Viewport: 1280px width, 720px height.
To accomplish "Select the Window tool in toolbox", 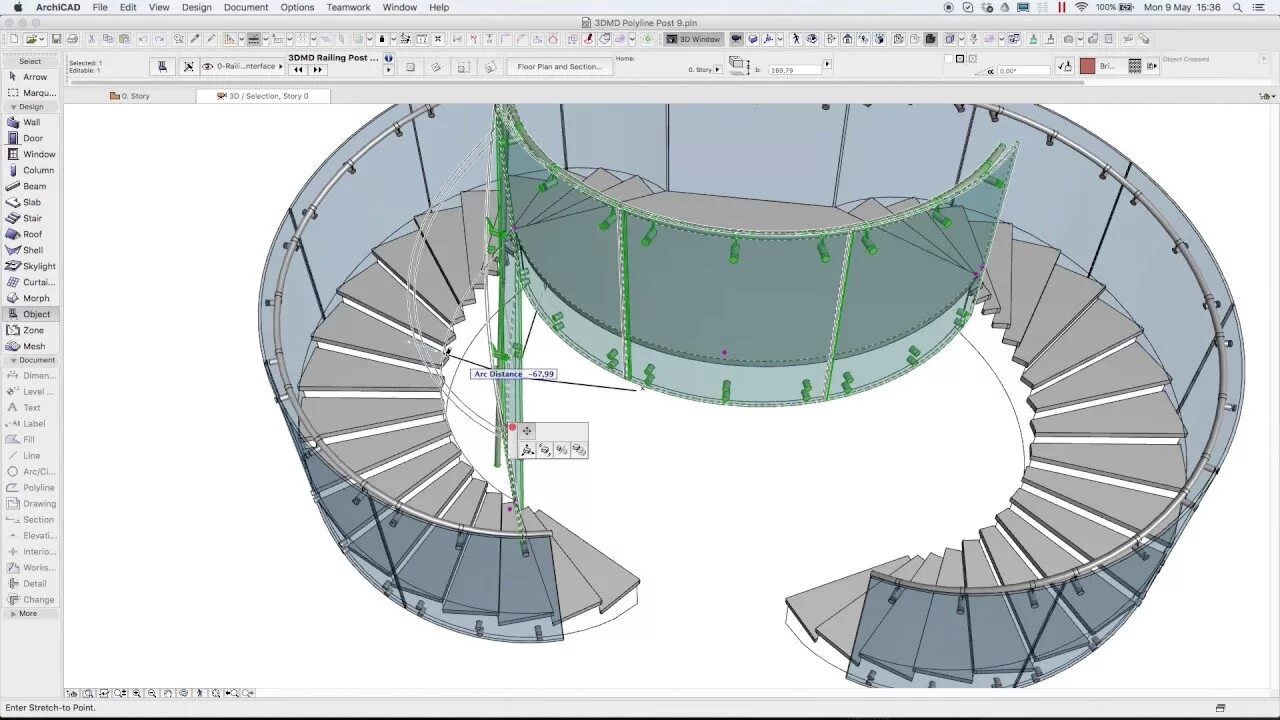I will tap(30, 154).
